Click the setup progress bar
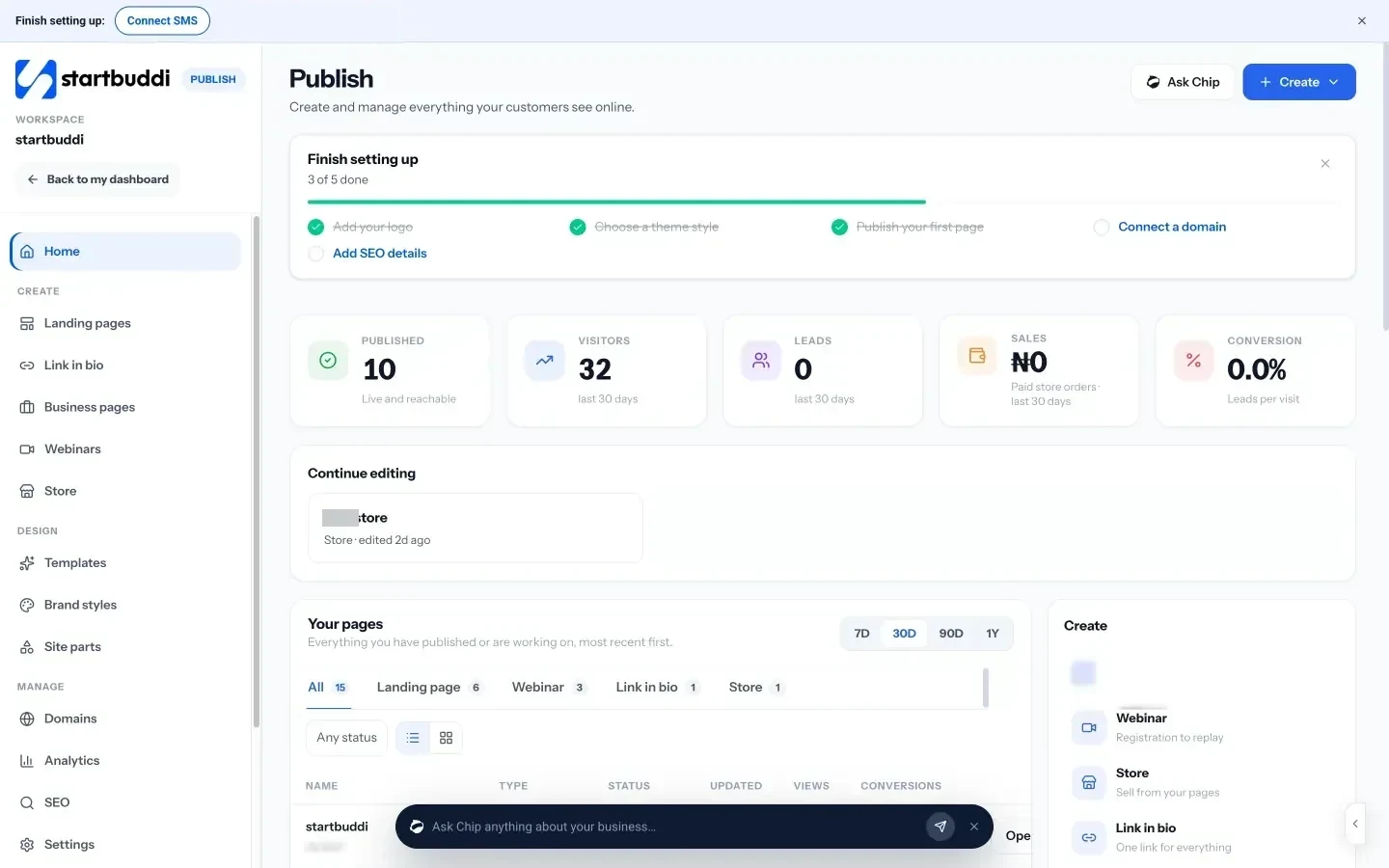 tap(823, 202)
